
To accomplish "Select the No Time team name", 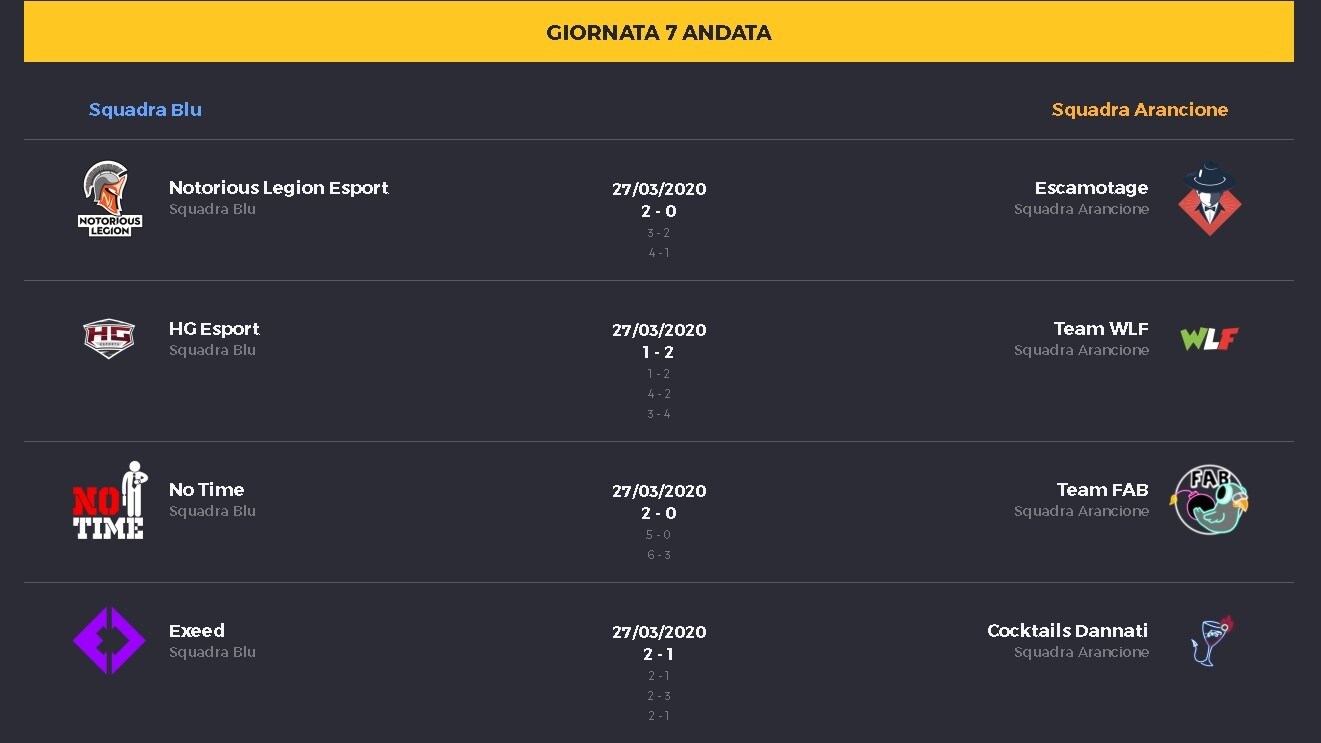I will [x=206, y=489].
